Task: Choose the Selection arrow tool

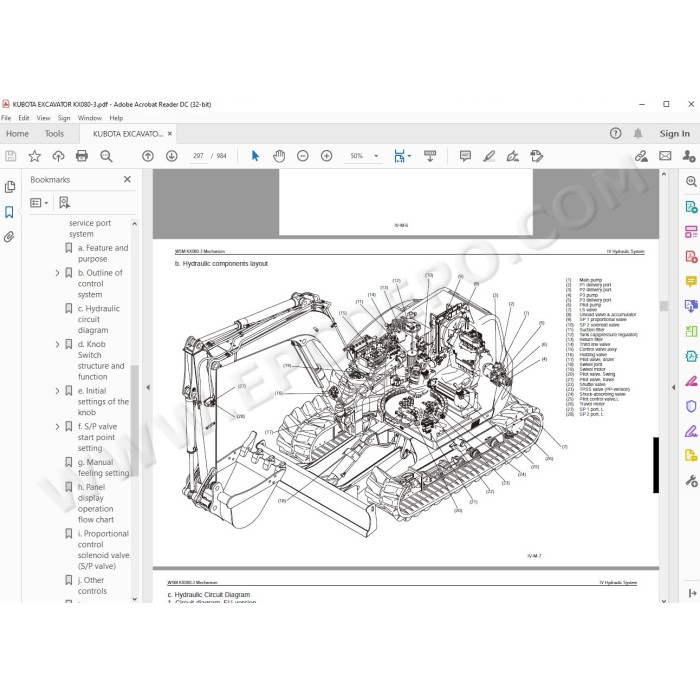Action: coord(255,156)
